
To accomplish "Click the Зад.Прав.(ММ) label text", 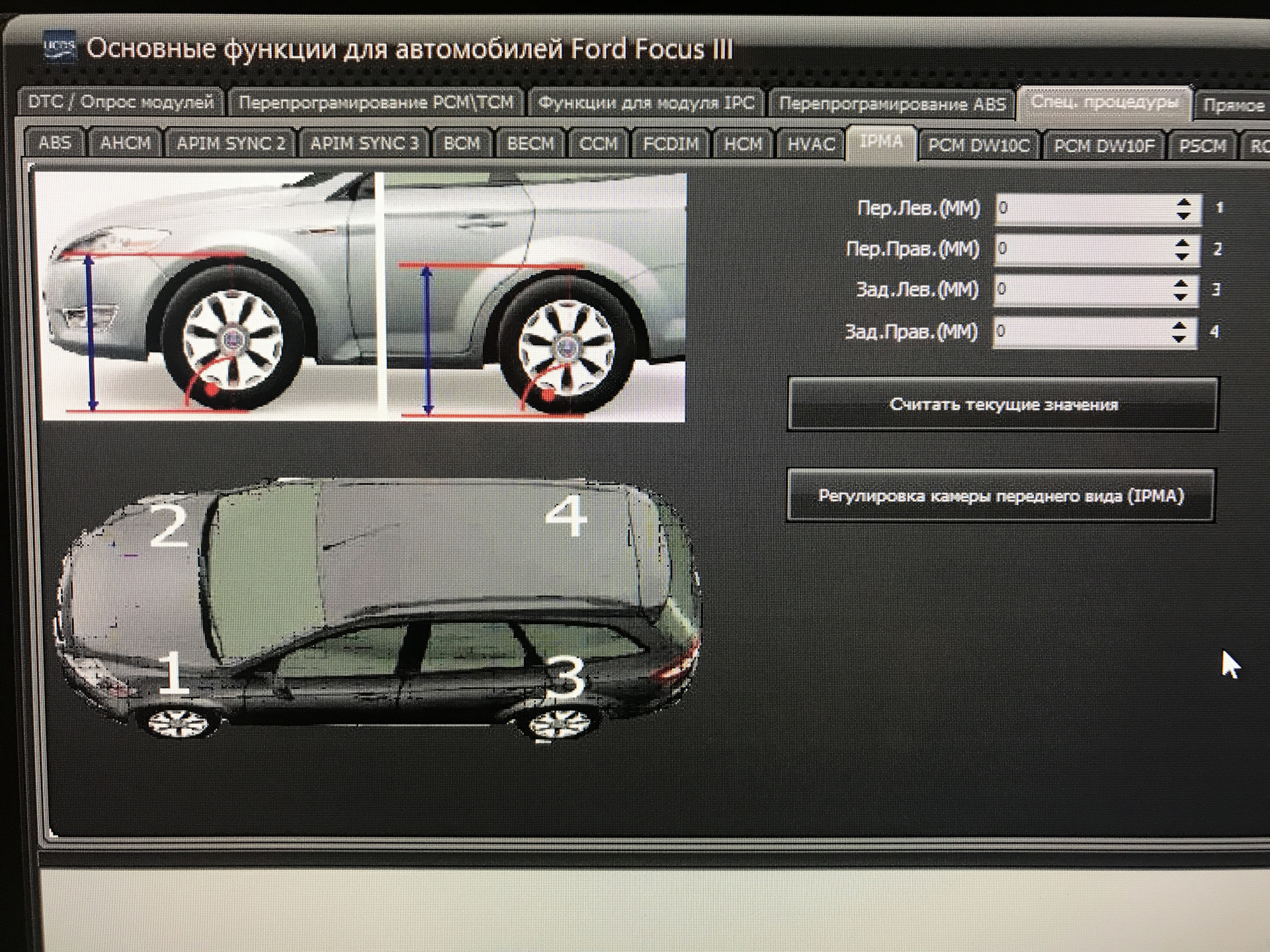I will coord(911,331).
